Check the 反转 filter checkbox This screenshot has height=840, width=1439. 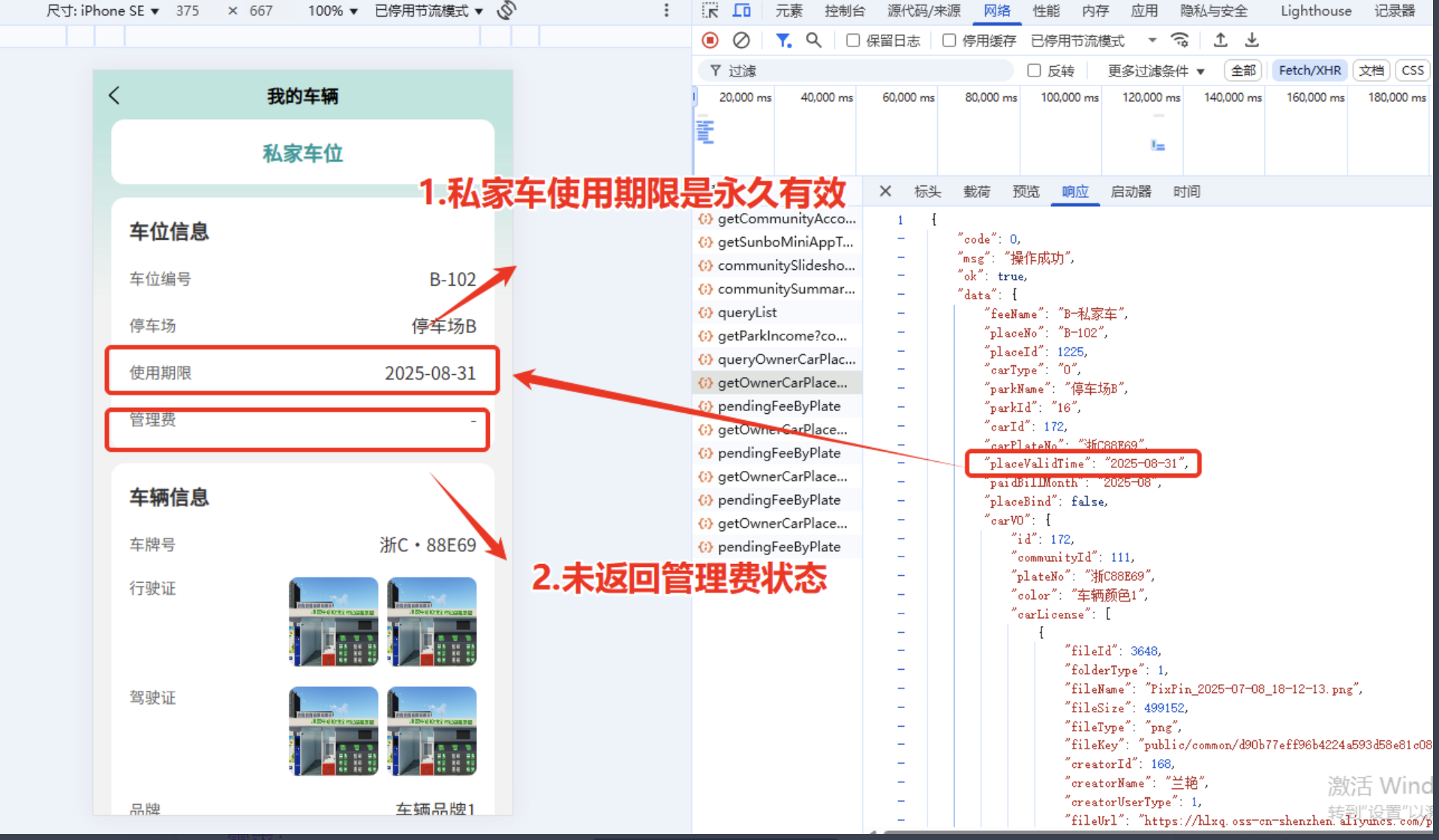click(x=1034, y=70)
